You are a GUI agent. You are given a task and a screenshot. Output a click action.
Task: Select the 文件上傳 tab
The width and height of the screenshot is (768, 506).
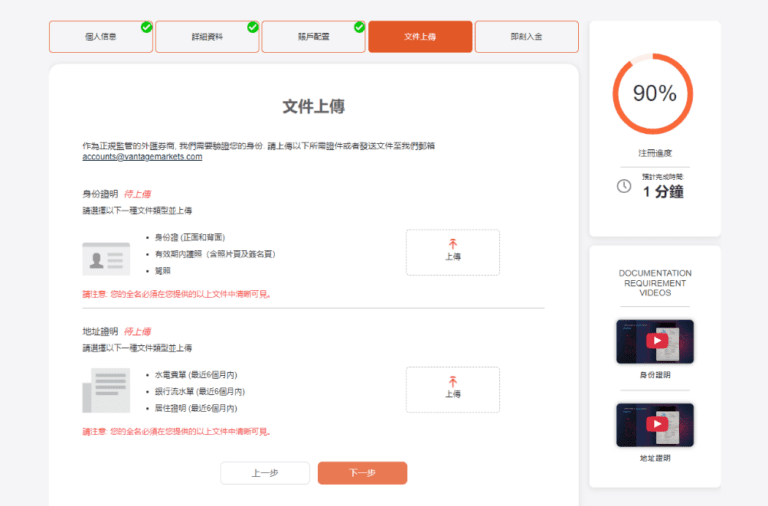tap(419, 37)
